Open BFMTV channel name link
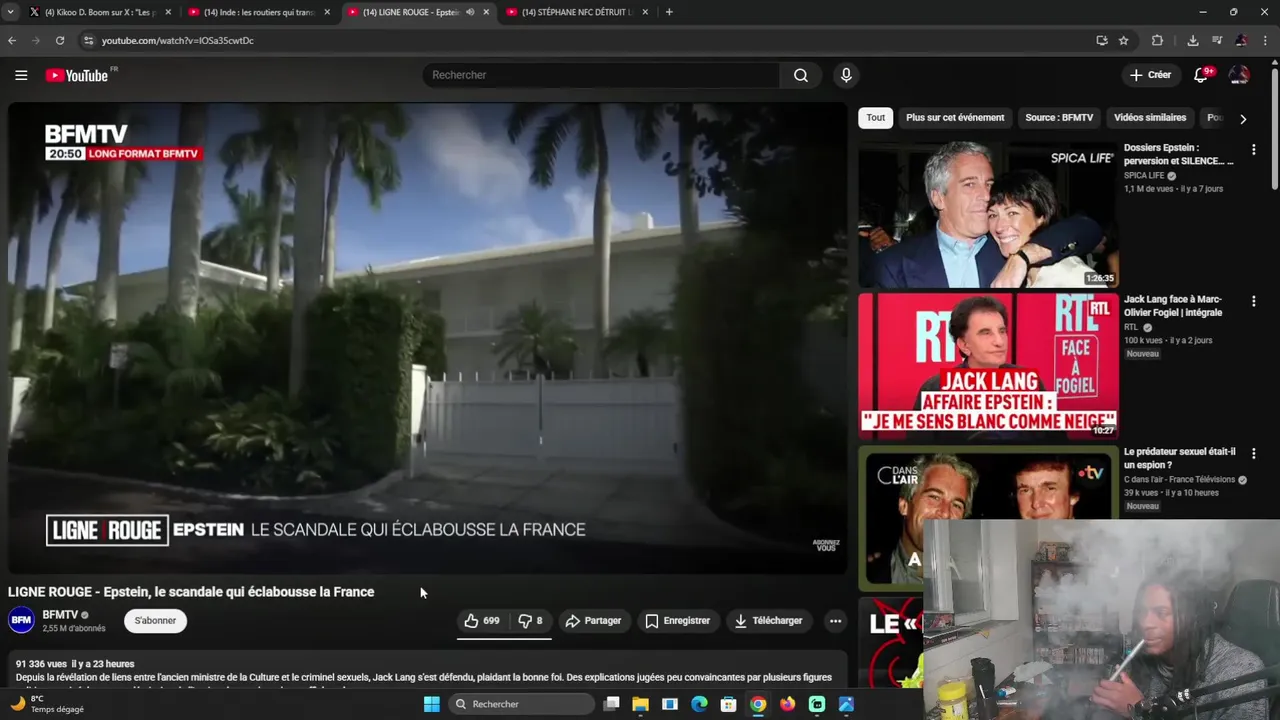The width and height of the screenshot is (1280, 720). pos(60,615)
